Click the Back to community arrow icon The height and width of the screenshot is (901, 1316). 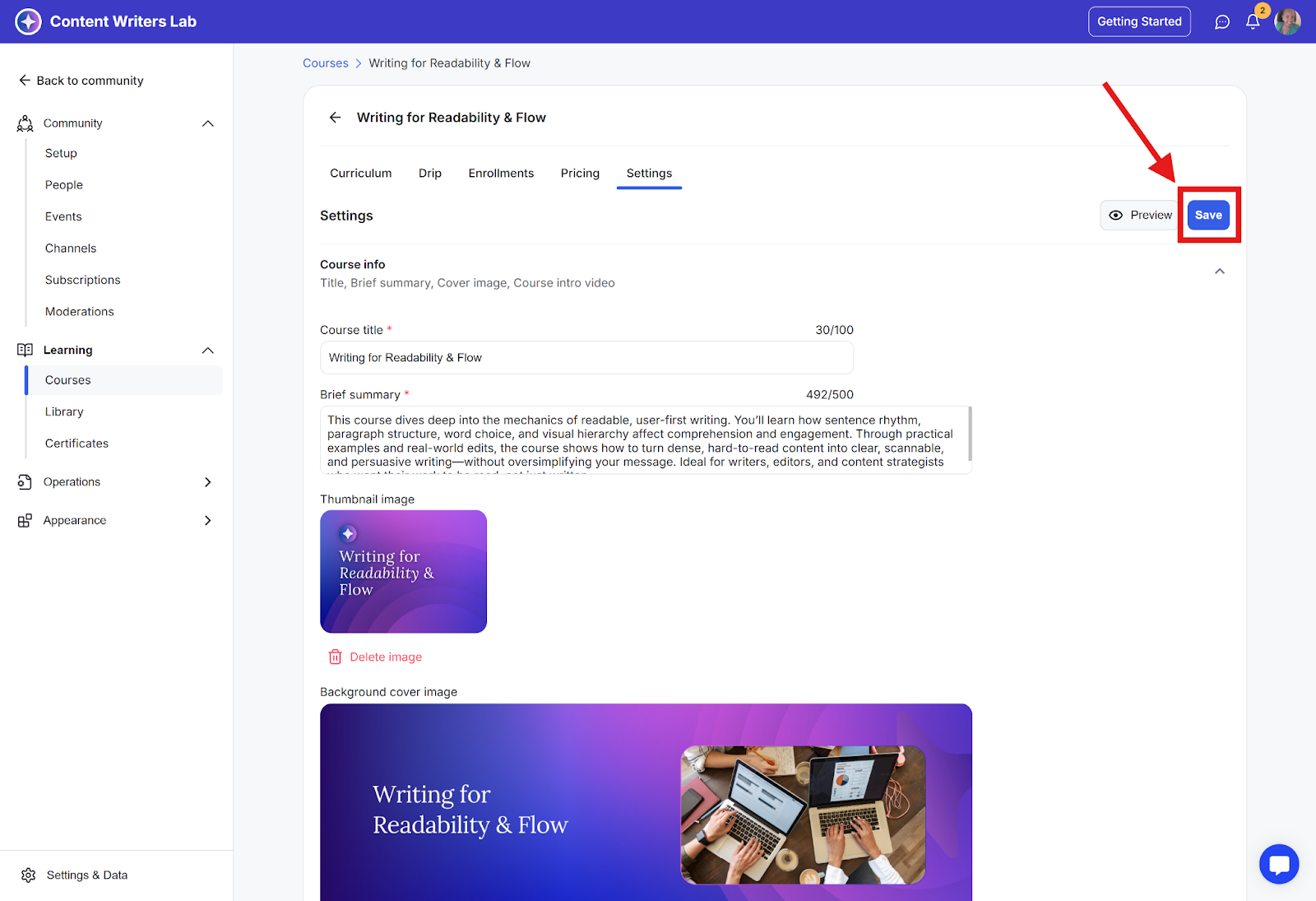pyautogui.click(x=25, y=81)
